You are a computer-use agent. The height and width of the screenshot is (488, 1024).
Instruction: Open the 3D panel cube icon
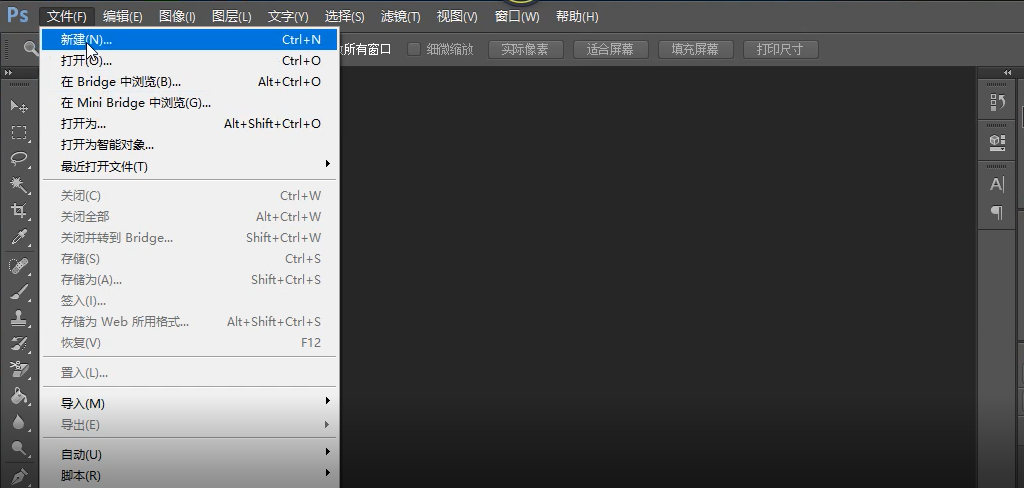coord(997,142)
